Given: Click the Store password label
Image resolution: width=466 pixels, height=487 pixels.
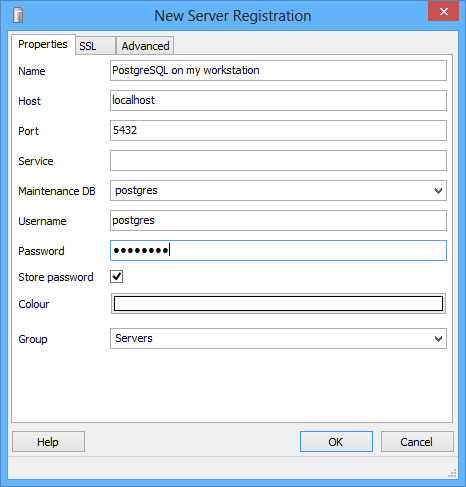Looking at the screenshot, I should (x=56, y=277).
